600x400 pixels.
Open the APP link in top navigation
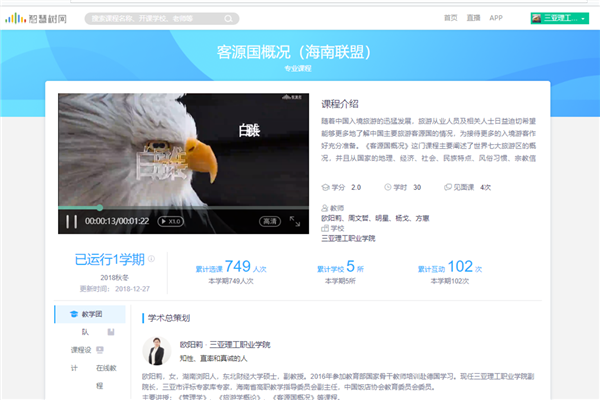[x=496, y=18]
